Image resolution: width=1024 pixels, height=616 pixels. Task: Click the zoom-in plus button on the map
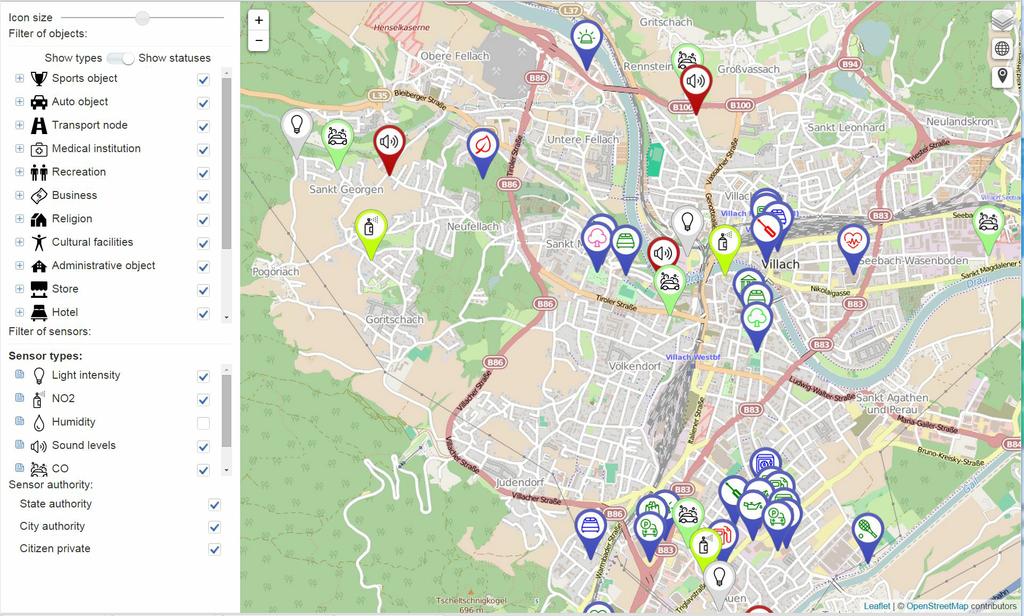coord(258,20)
